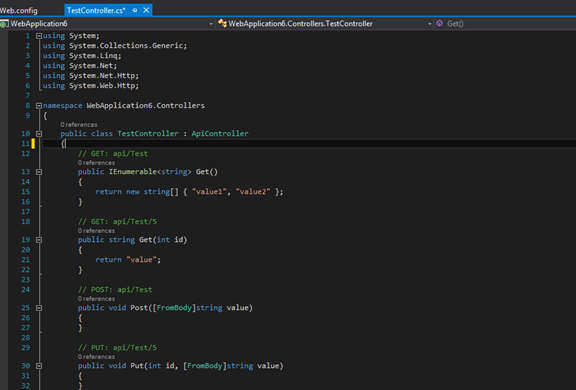Click the WebApplication6 project icon
This screenshot has width=576, height=390.
point(4,24)
